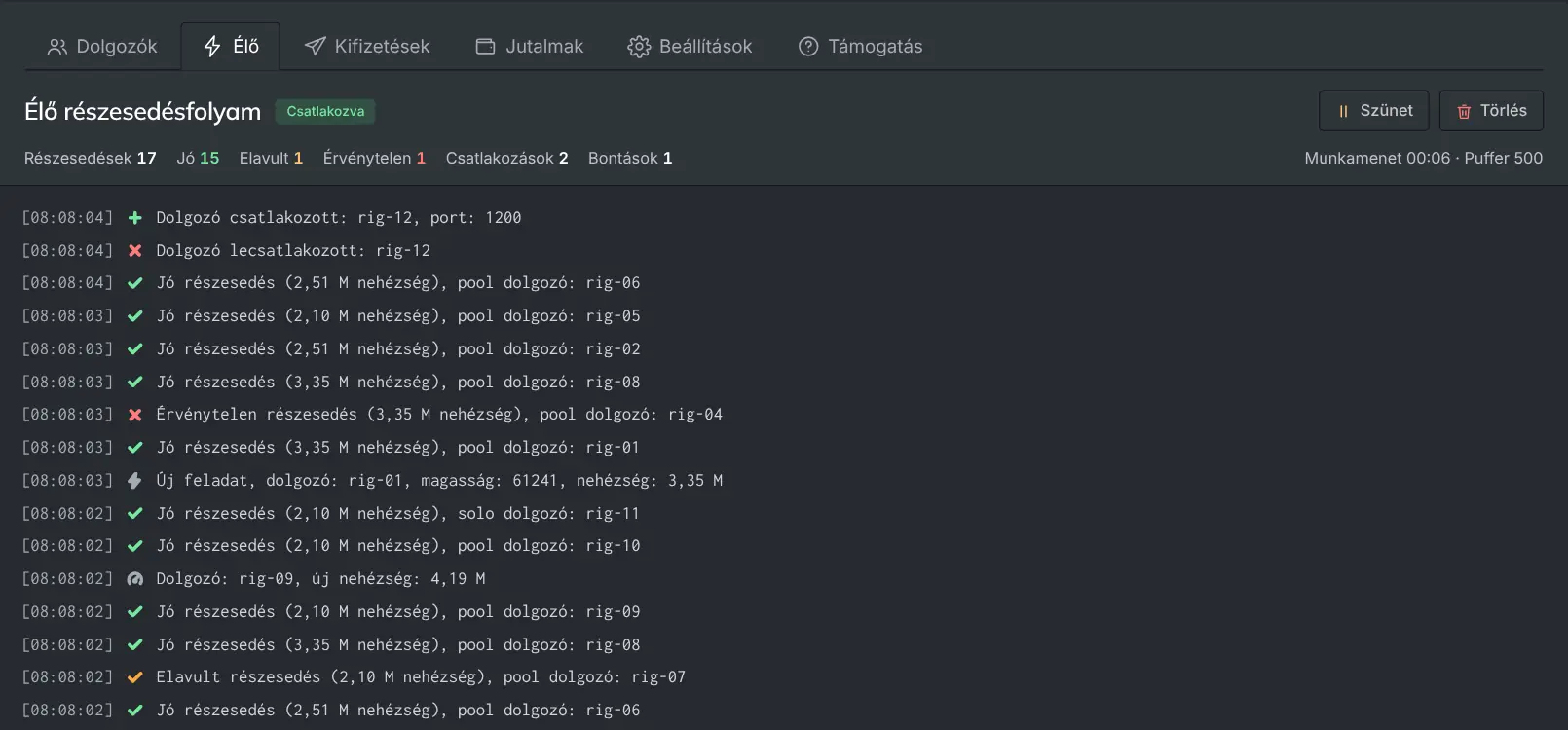Click the green check on rig-05 share row
The image size is (1568, 730).
coord(135,316)
